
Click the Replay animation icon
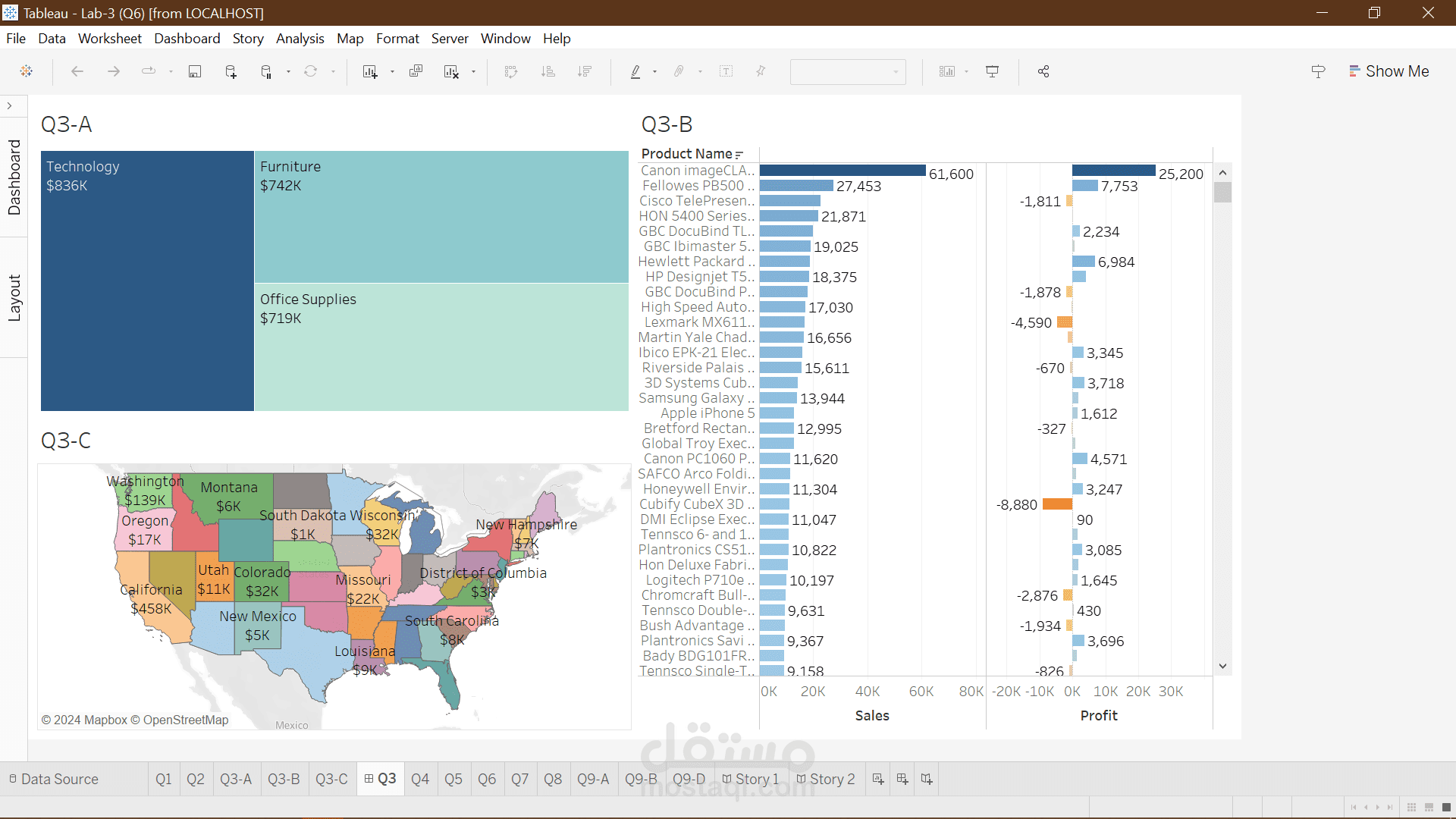[x=149, y=71]
